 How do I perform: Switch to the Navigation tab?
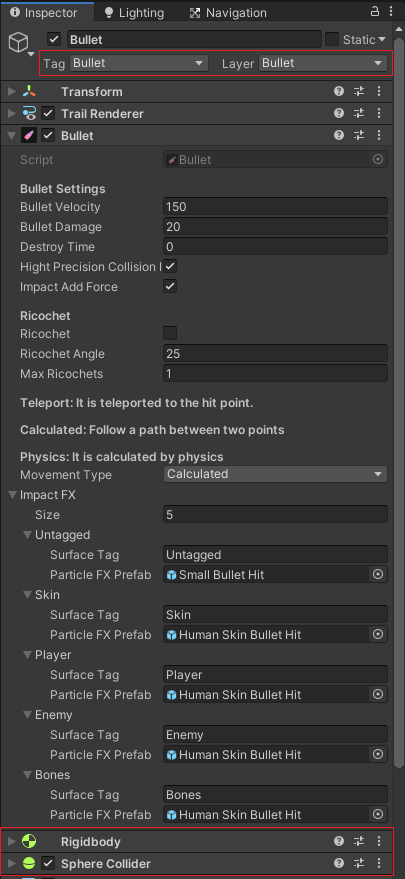click(228, 12)
